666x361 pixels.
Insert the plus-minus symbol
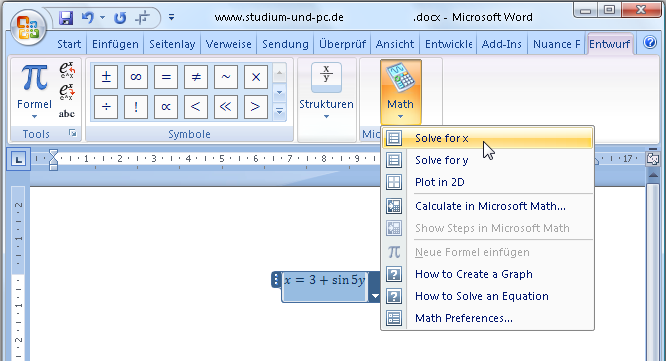(106, 77)
